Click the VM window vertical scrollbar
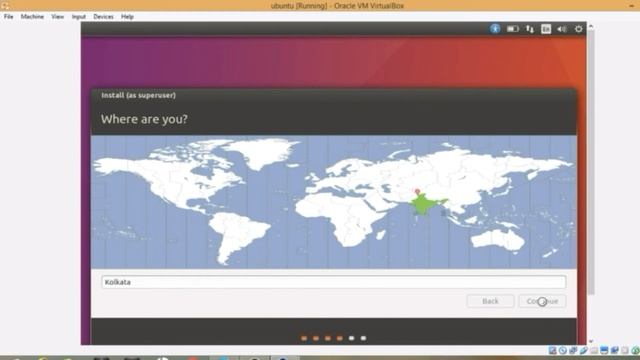640x360 pixels. (591, 163)
